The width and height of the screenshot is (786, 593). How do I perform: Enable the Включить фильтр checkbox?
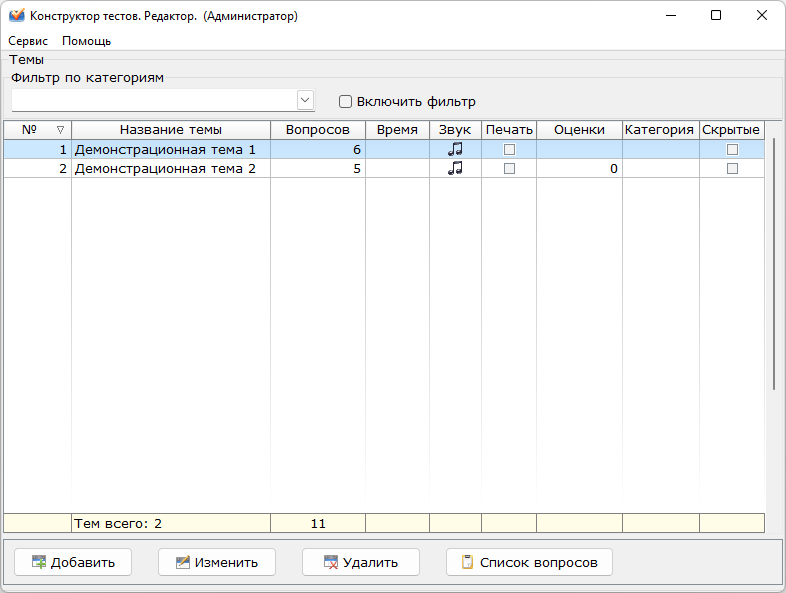pos(346,101)
